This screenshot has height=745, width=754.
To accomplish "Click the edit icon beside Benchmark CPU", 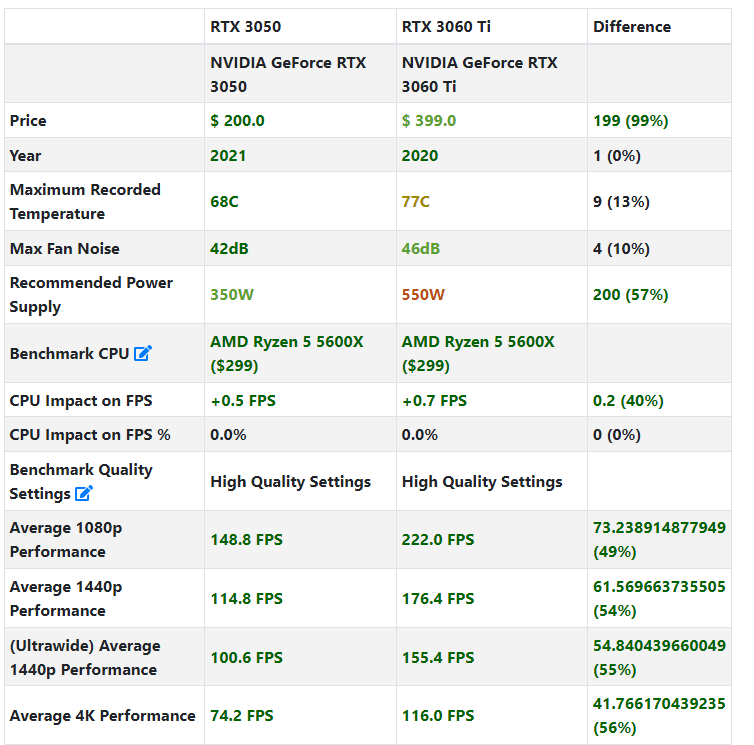I will pyautogui.click(x=143, y=353).
